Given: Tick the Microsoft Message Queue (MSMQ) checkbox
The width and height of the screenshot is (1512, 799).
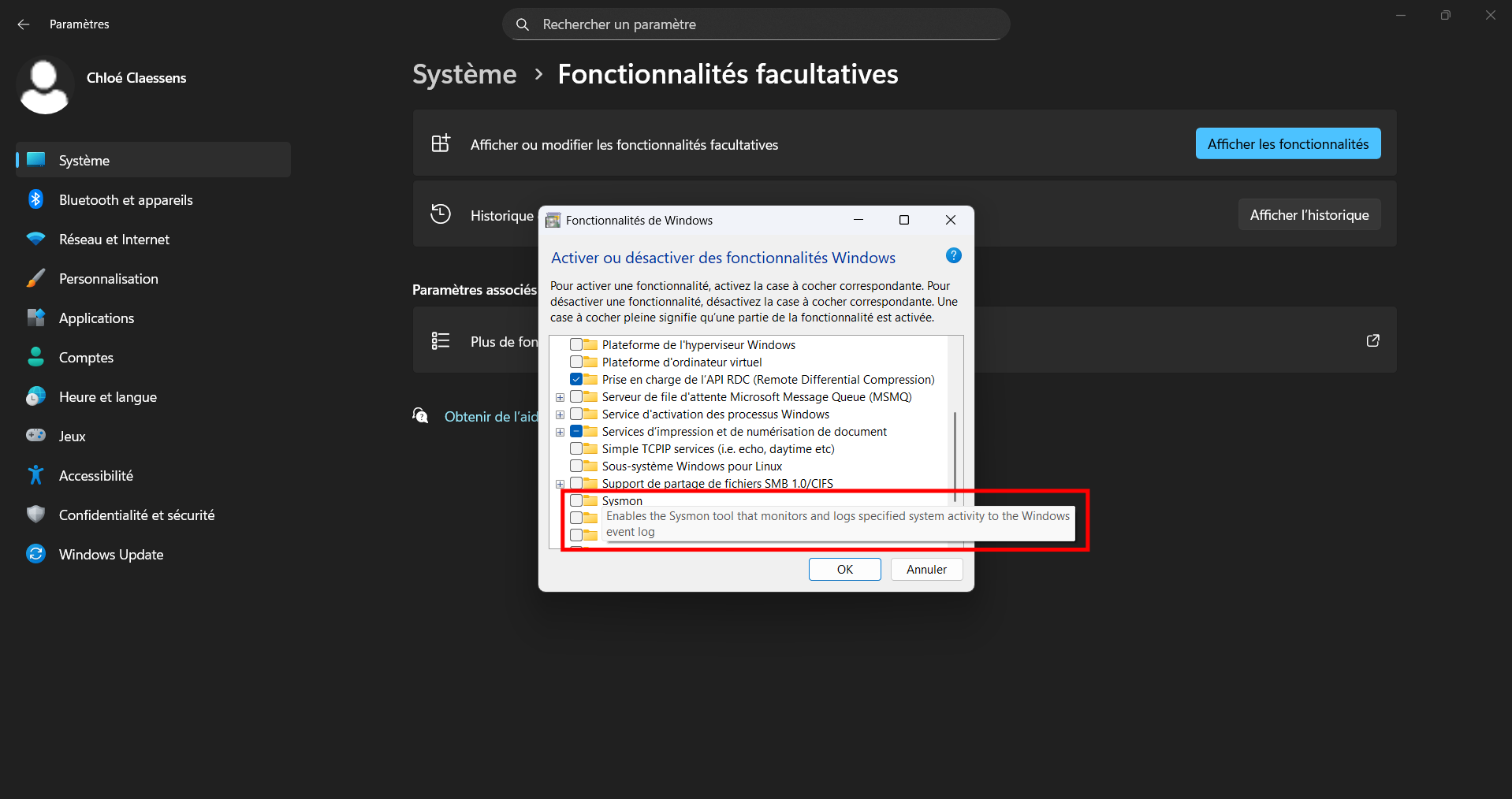Looking at the screenshot, I should coord(576,396).
